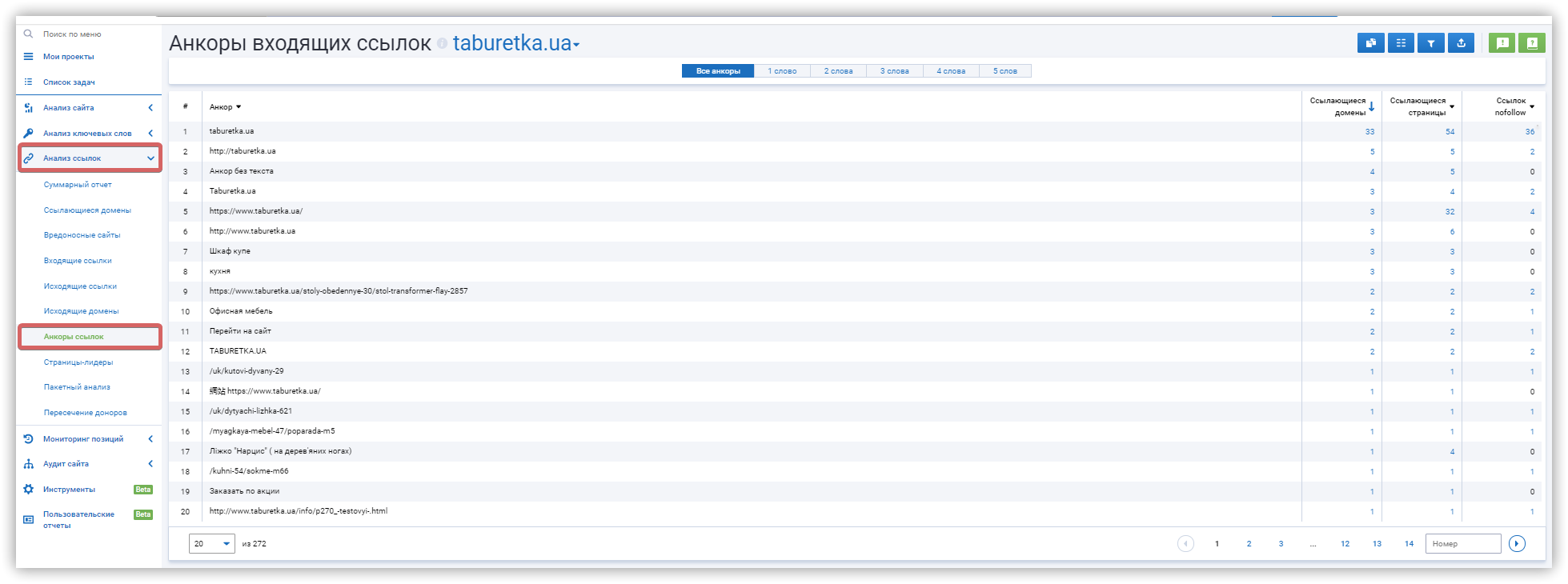Image resolution: width=1568 pixels, height=584 pixels.
Task: Click the copy report icon button
Action: (x=1371, y=43)
